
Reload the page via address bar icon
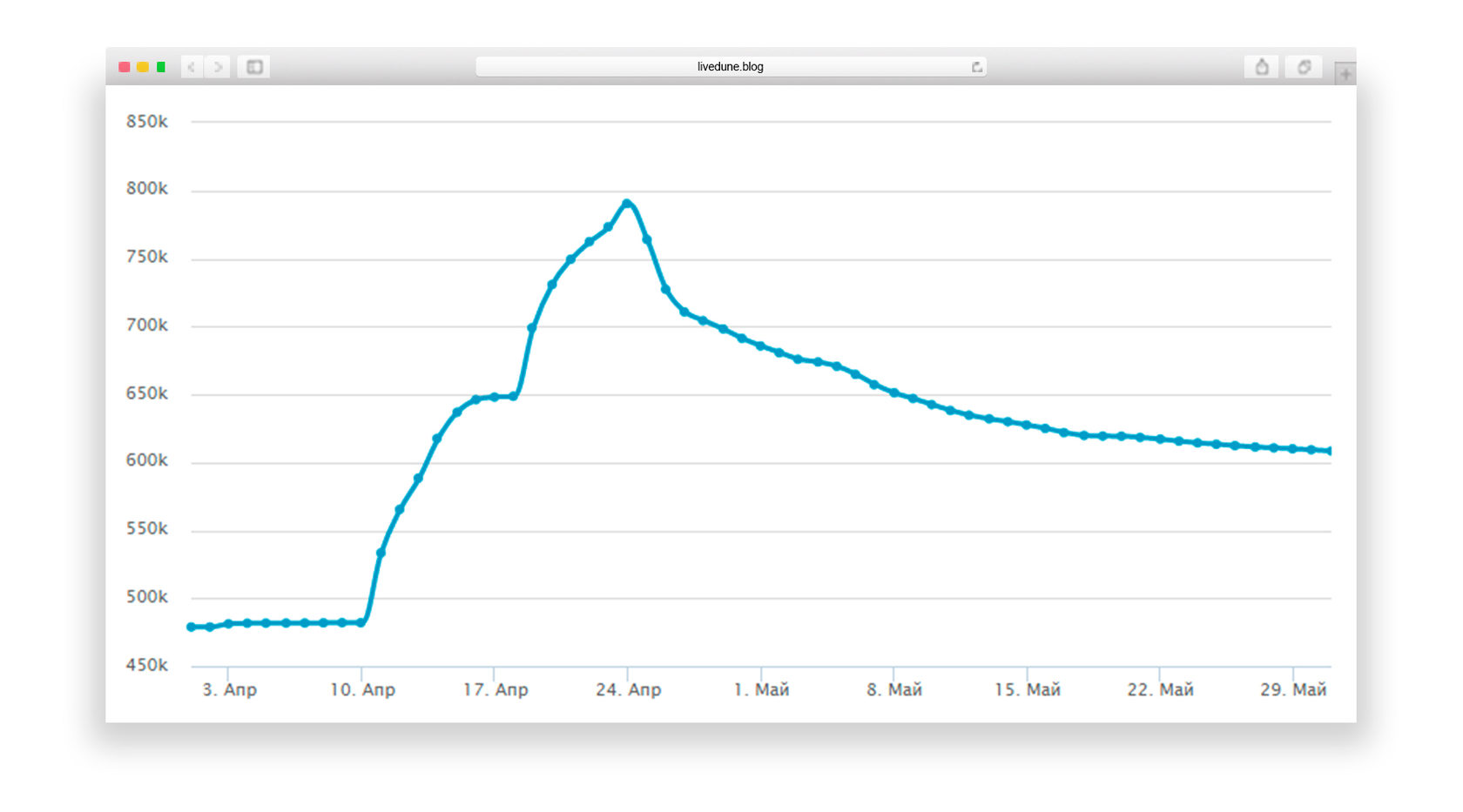tap(976, 67)
